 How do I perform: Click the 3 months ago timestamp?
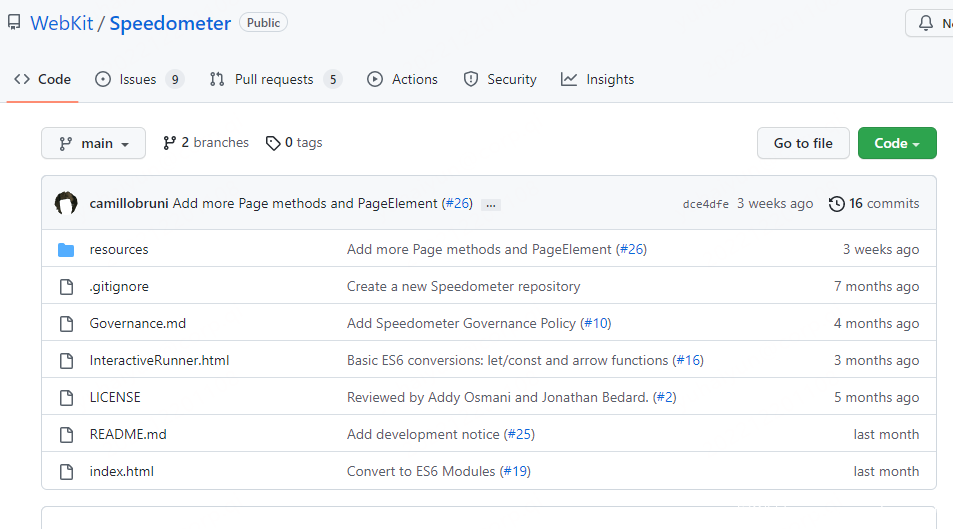[876, 361]
